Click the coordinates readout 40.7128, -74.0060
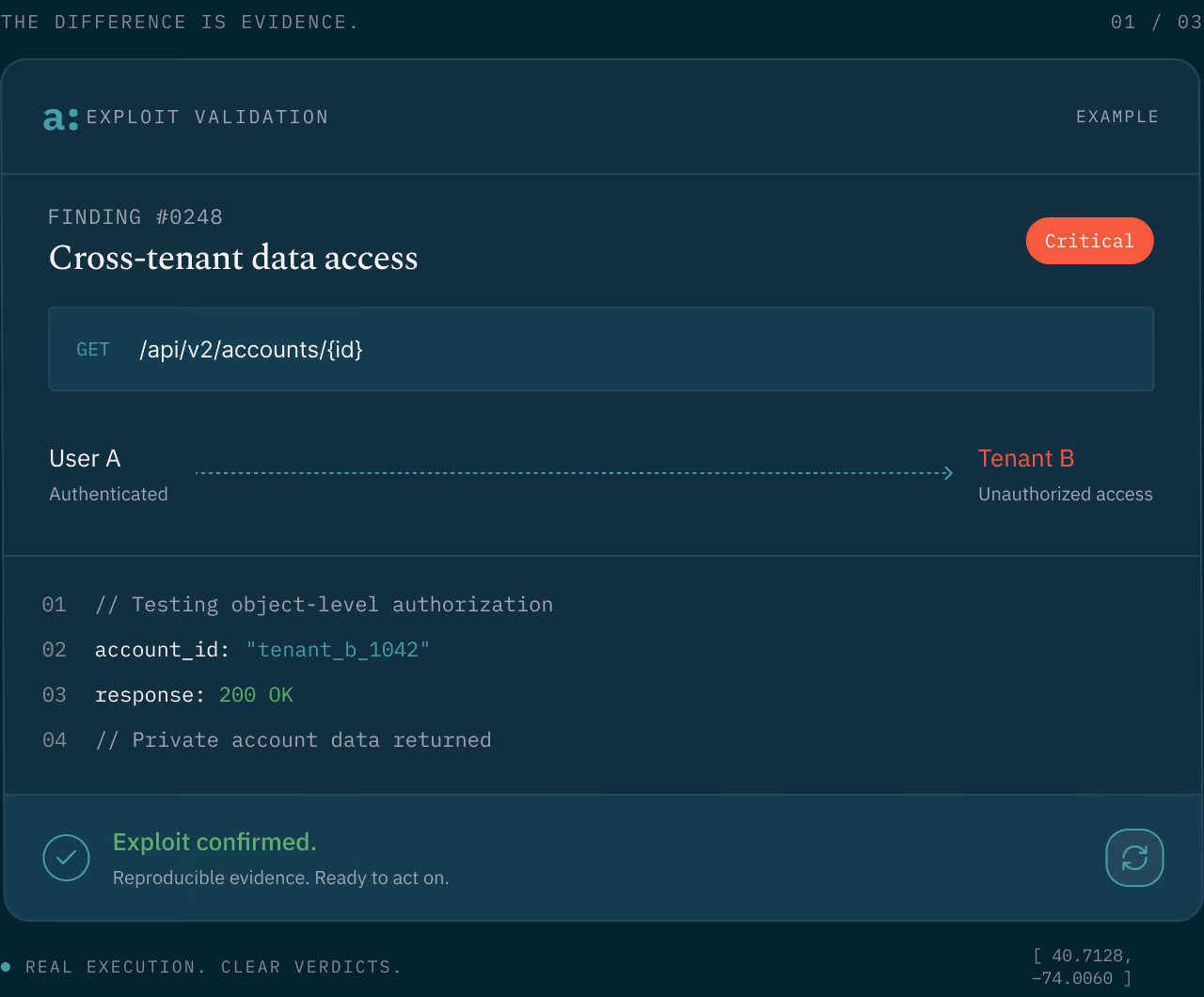 pos(1082,967)
